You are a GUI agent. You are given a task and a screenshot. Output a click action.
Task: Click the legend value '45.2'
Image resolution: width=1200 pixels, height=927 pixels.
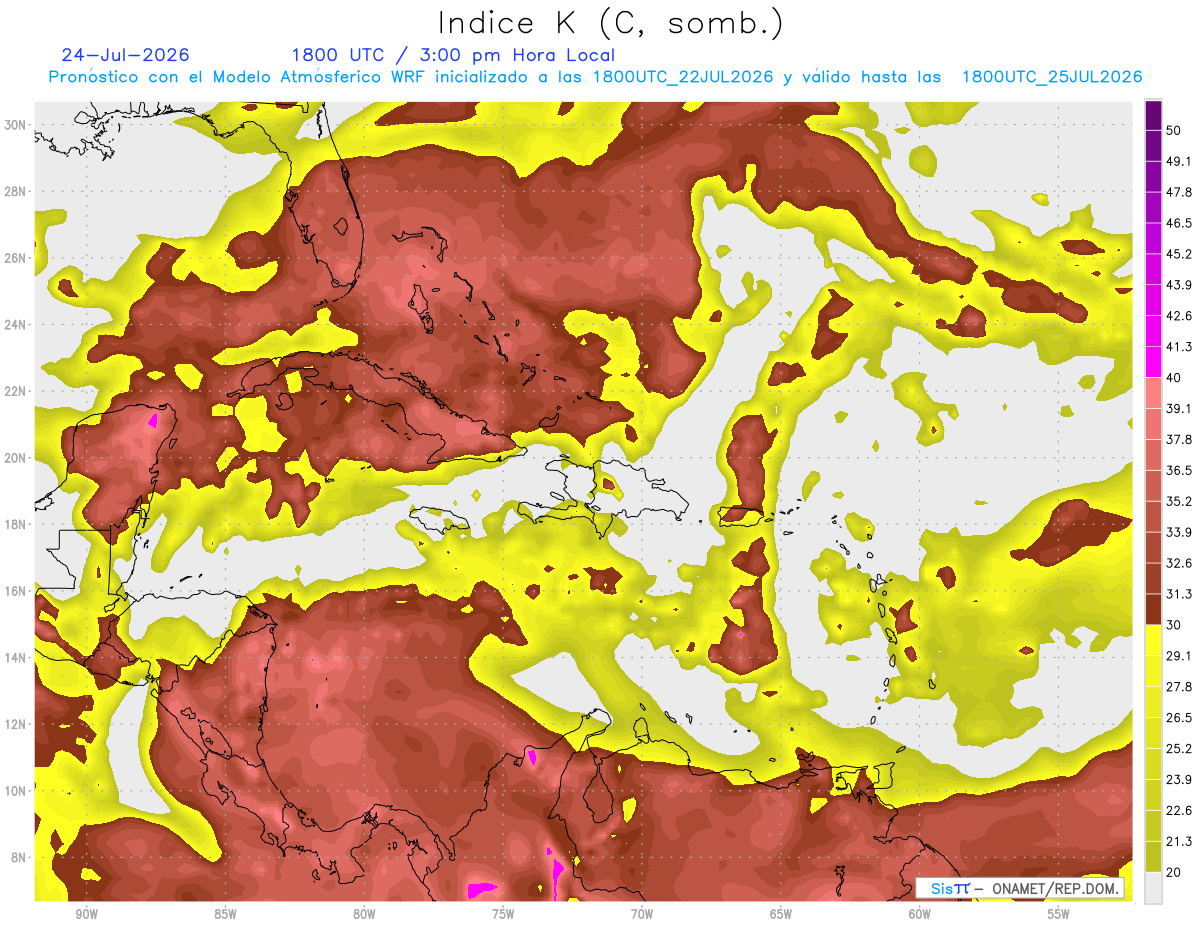[1179, 254]
